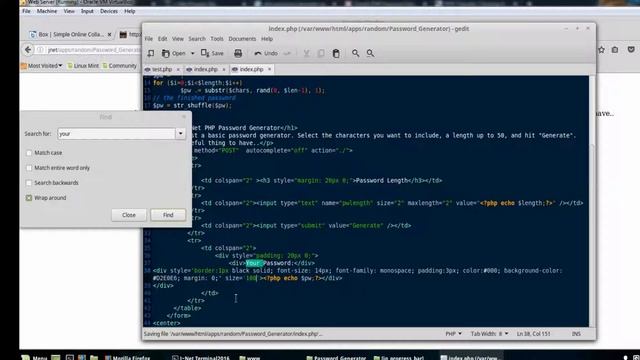Image resolution: width=640 pixels, height=360 pixels.
Task: Click the Redo arrow icon
Action: click(287, 53)
